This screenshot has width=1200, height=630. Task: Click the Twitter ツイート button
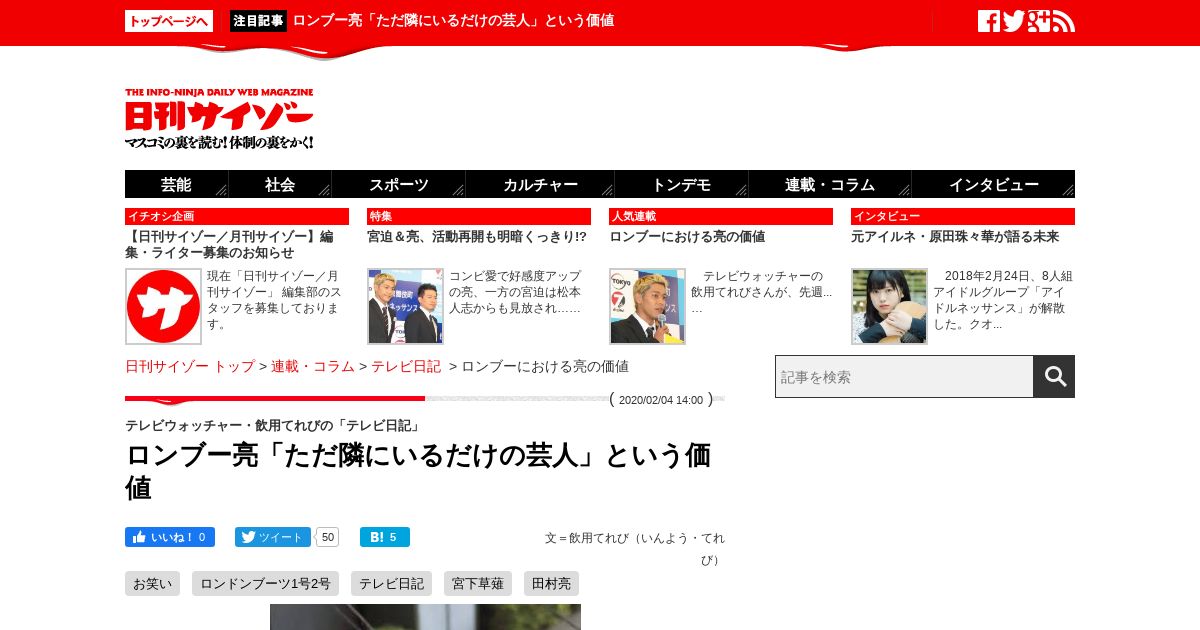point(273,537)
